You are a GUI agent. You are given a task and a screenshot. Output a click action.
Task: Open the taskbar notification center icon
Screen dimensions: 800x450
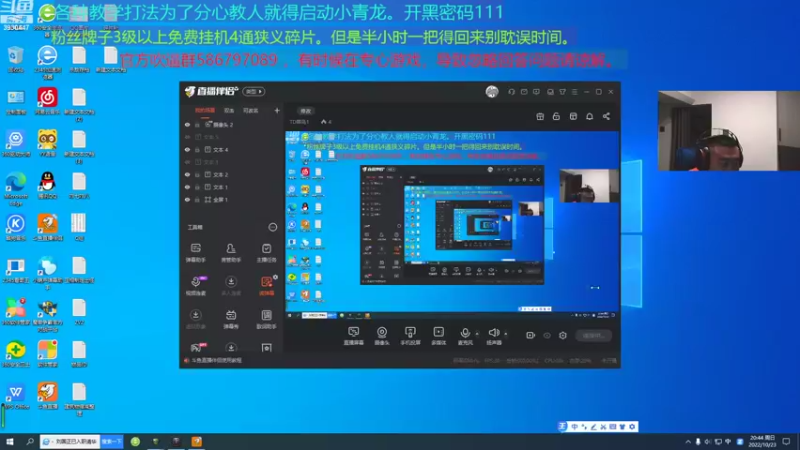787,441
